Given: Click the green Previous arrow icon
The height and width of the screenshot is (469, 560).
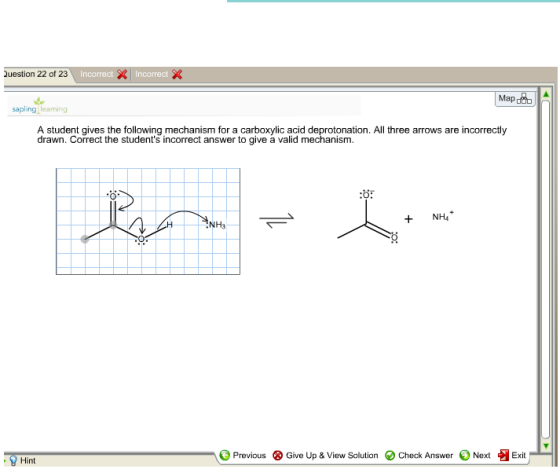Looking at the screenshot, I should (x=225, y=455).
